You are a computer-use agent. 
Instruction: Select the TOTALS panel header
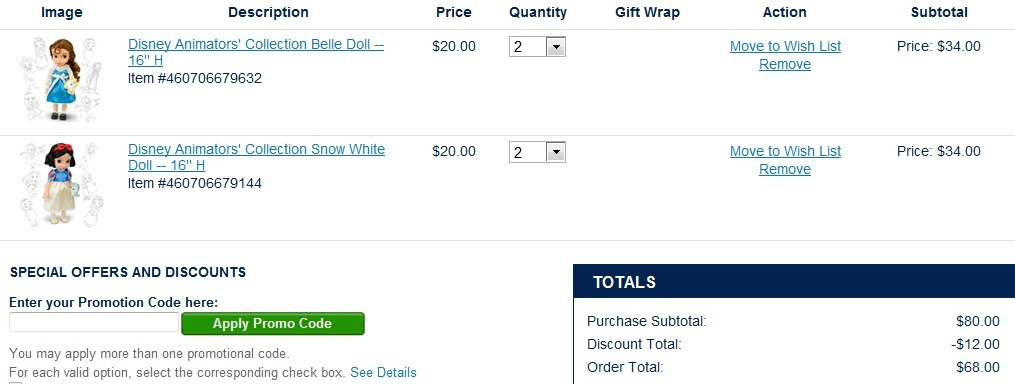click(794, 282)
